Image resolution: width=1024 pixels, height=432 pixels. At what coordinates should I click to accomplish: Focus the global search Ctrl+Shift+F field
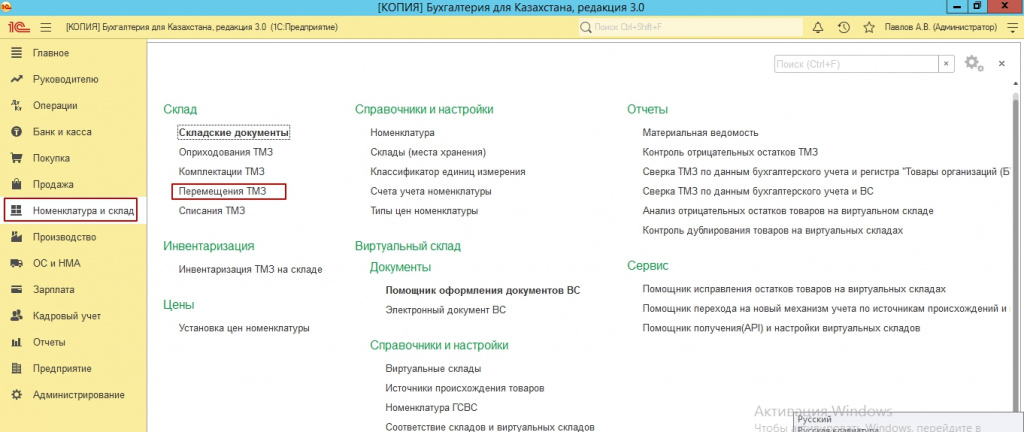click(691, 27)
